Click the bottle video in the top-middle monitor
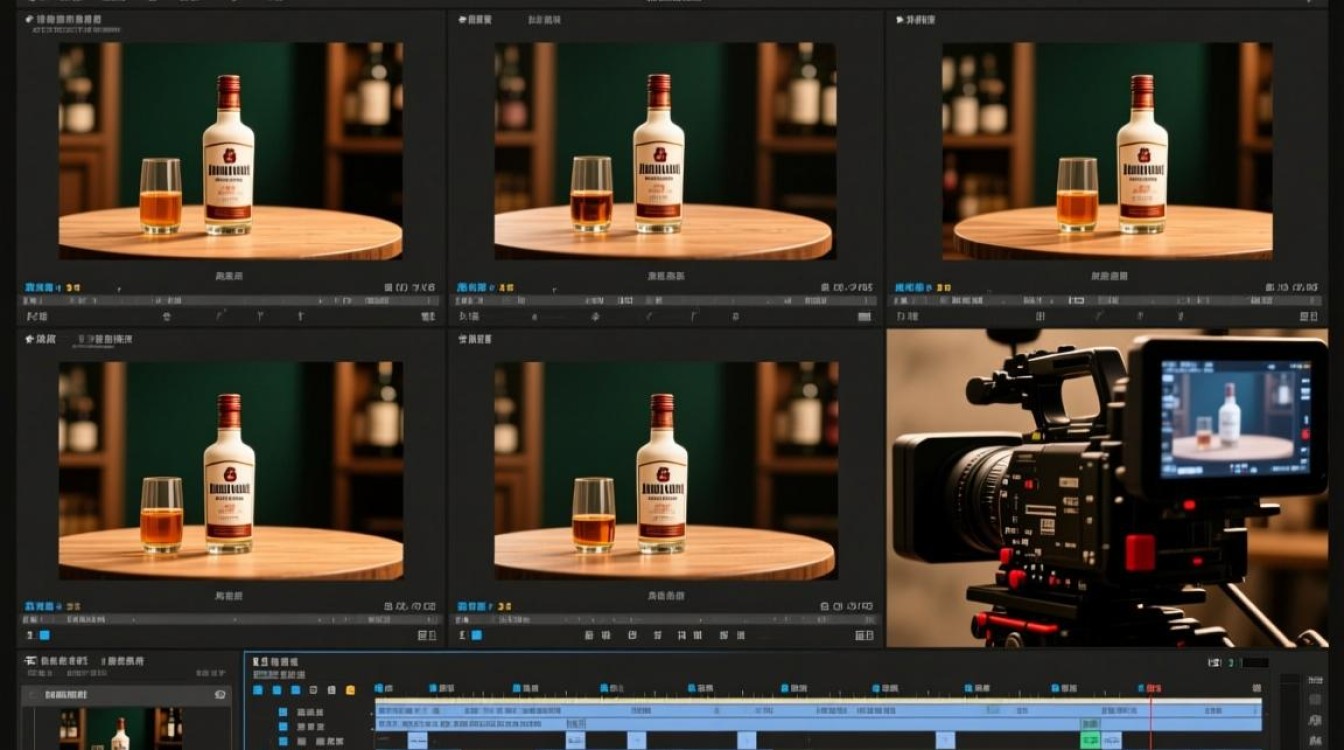 coord(665,151)
